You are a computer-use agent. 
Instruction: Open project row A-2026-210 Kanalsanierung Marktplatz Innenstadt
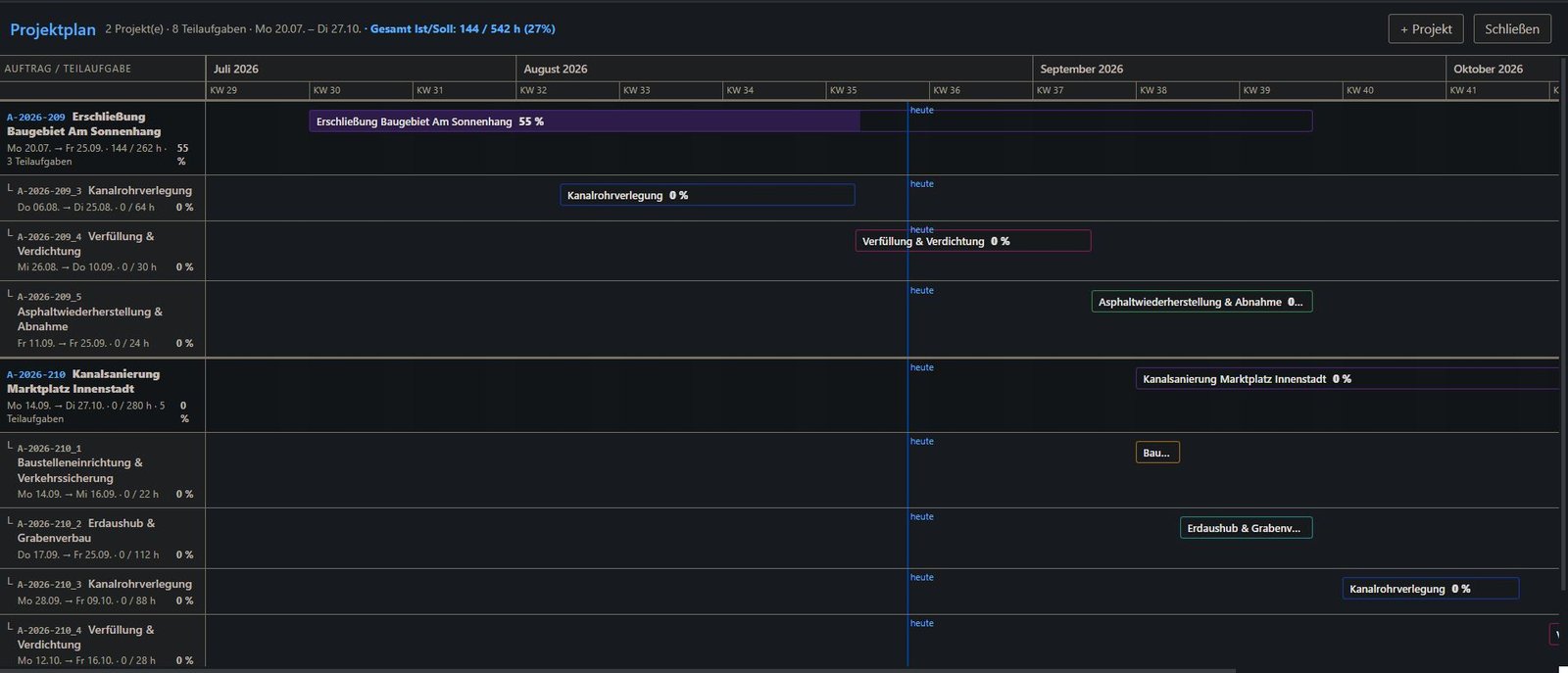click(103, 396)
